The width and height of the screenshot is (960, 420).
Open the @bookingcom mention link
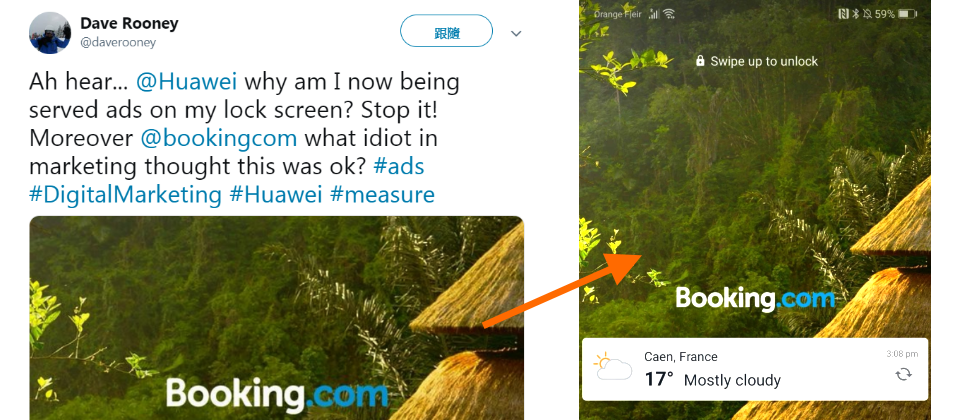219,138
